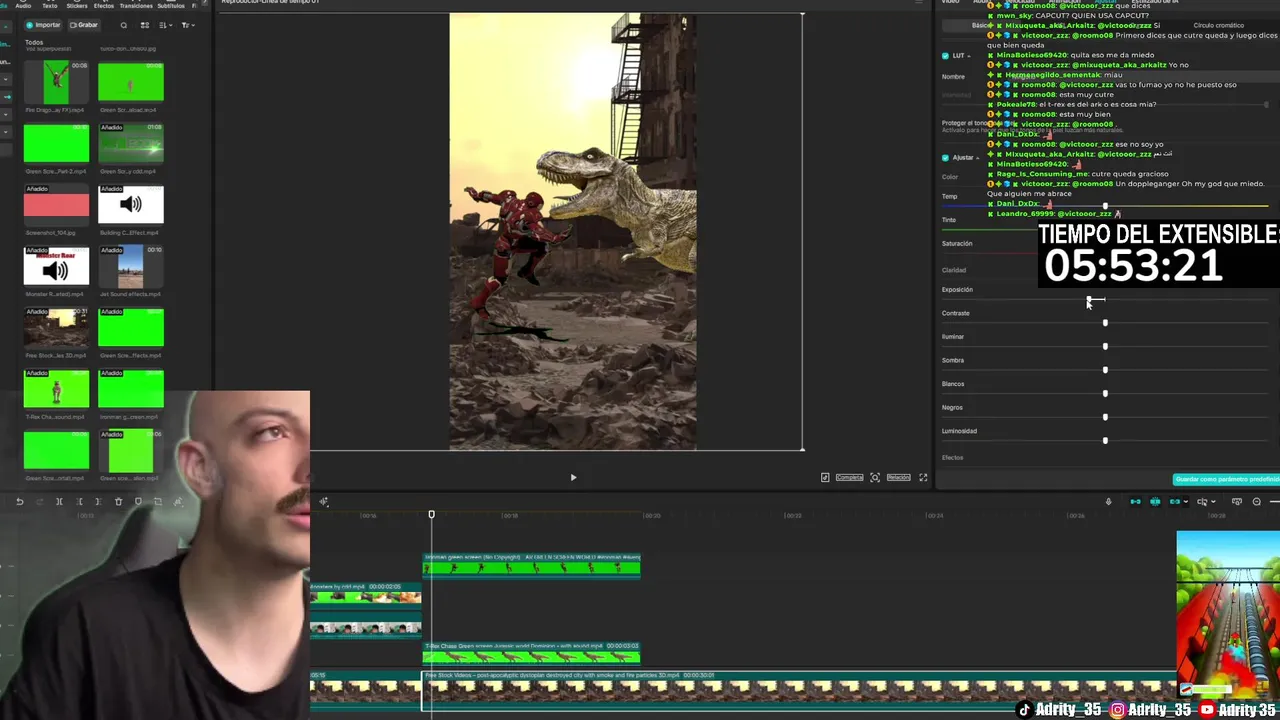Open the Audio tab in top bar

click(x=23, y=5)
